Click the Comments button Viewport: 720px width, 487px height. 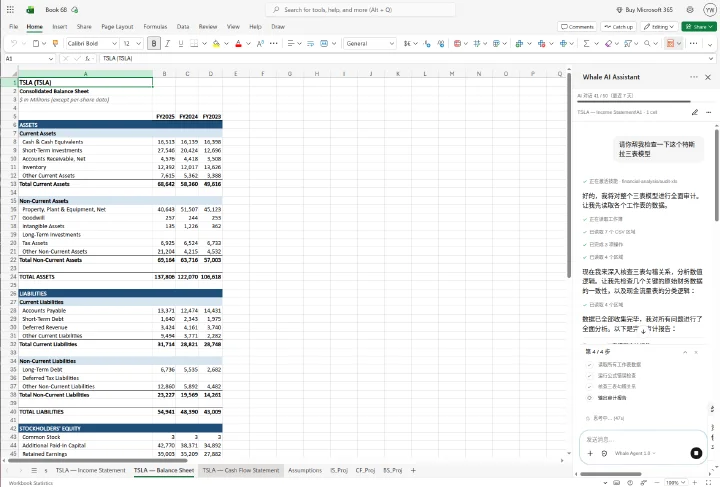tap(577, 27)
